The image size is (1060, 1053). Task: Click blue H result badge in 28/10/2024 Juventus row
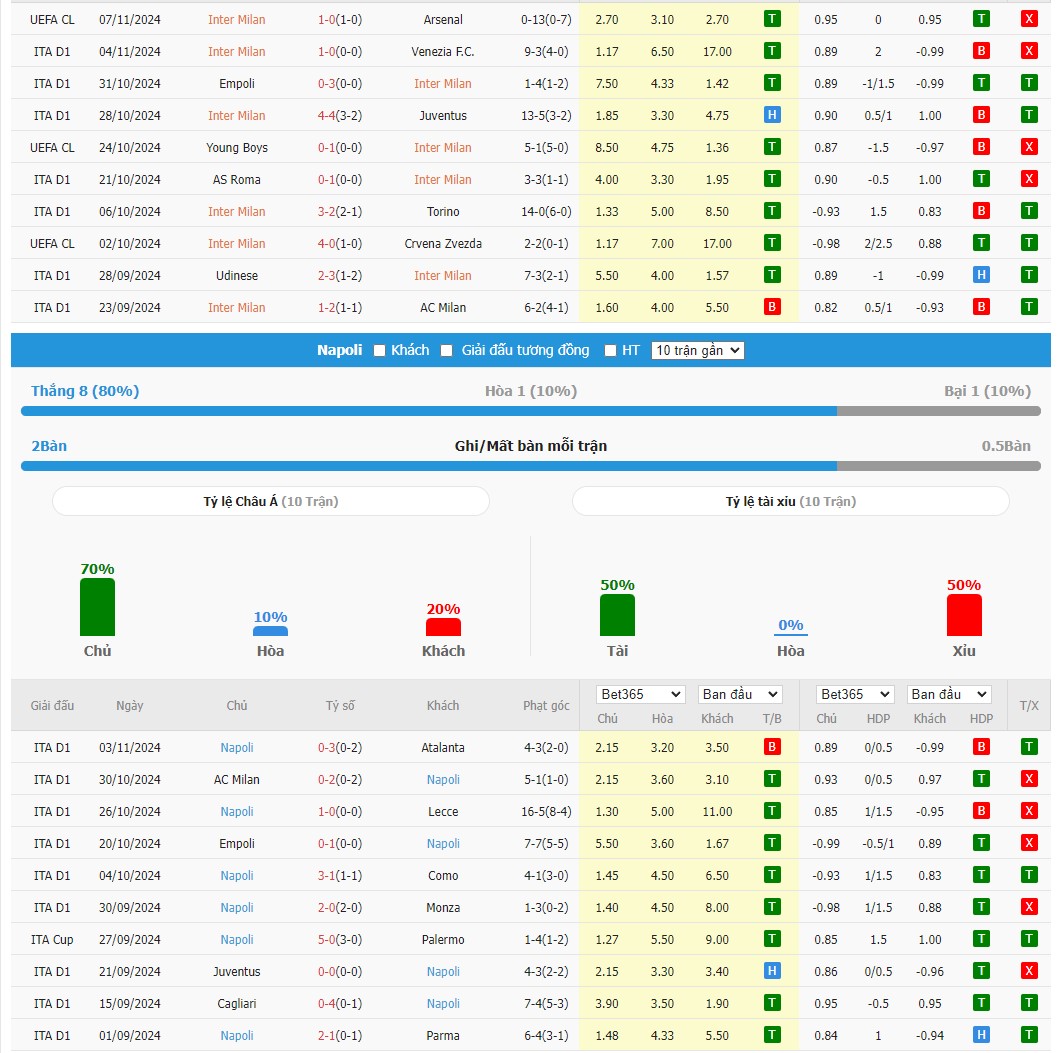tap(771, 115)
